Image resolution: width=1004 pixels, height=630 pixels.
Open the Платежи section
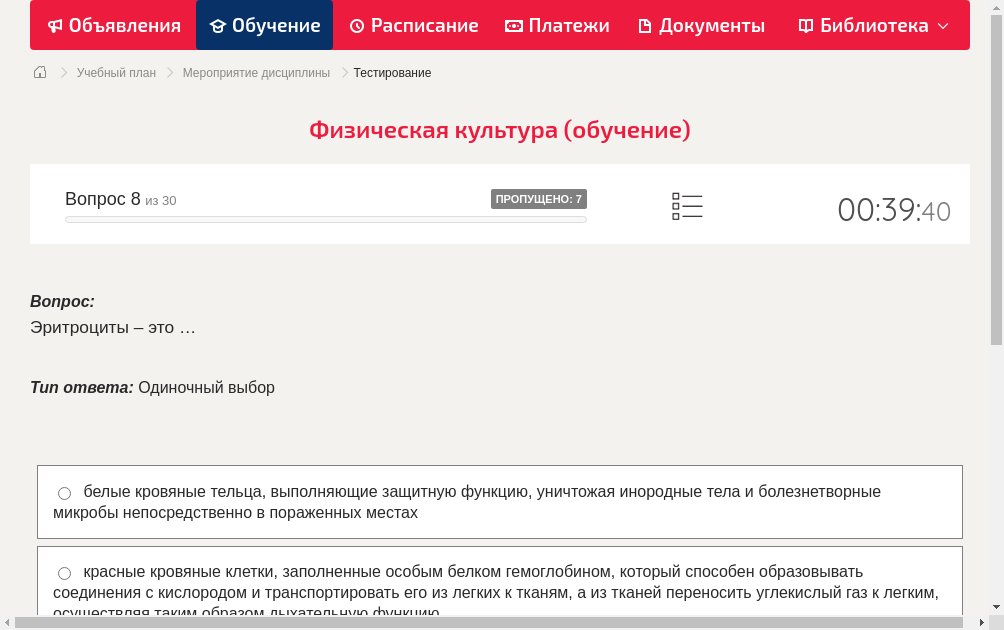pyautogui.click(x=557, y=25)
